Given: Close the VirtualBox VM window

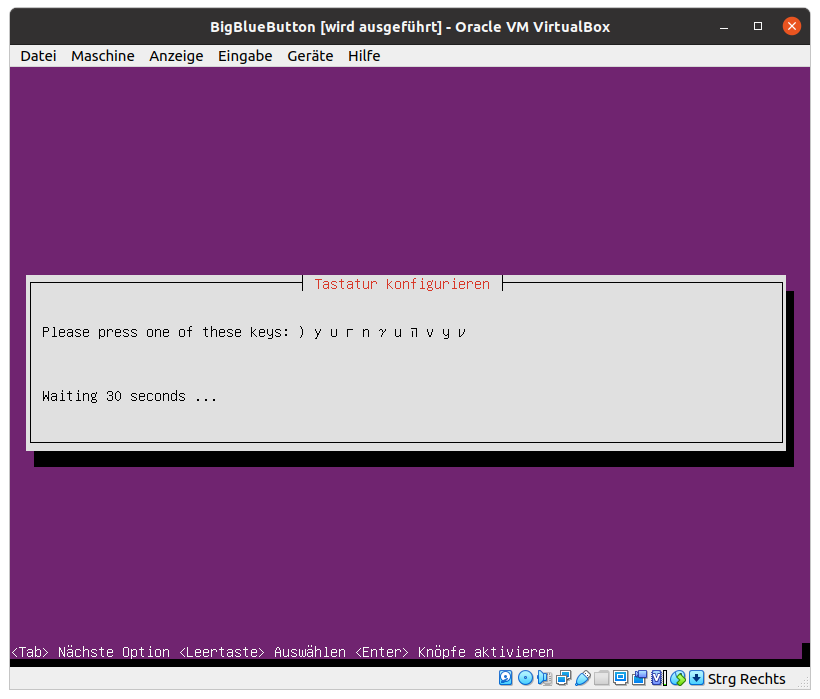Looking at the screenshot, I should pyautogui.click(x=791, y=26).
